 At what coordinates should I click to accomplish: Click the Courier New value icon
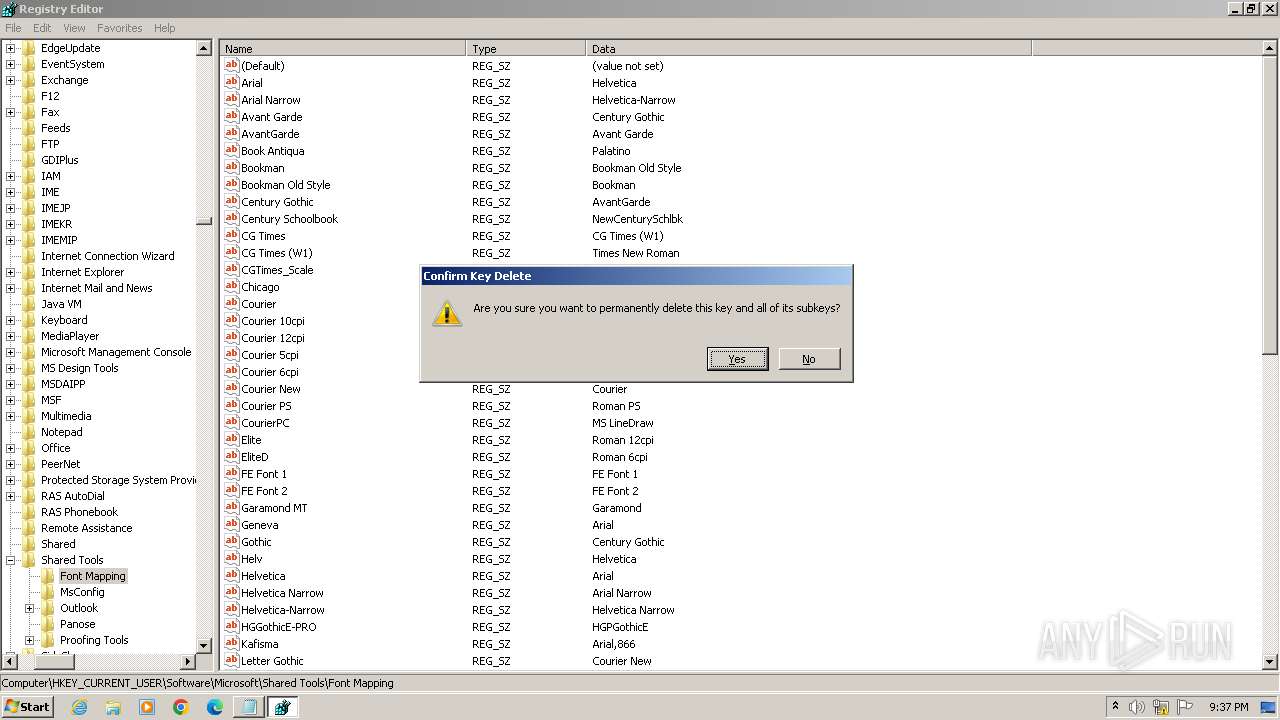pos(231,389)
